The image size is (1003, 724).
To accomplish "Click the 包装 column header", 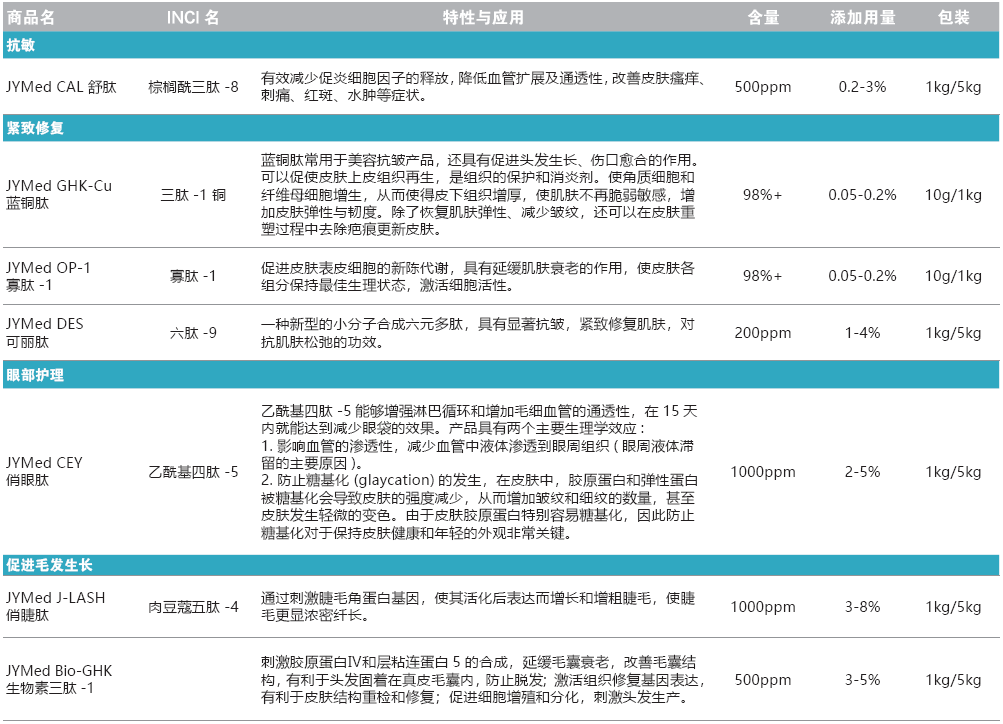I will 953,17.
